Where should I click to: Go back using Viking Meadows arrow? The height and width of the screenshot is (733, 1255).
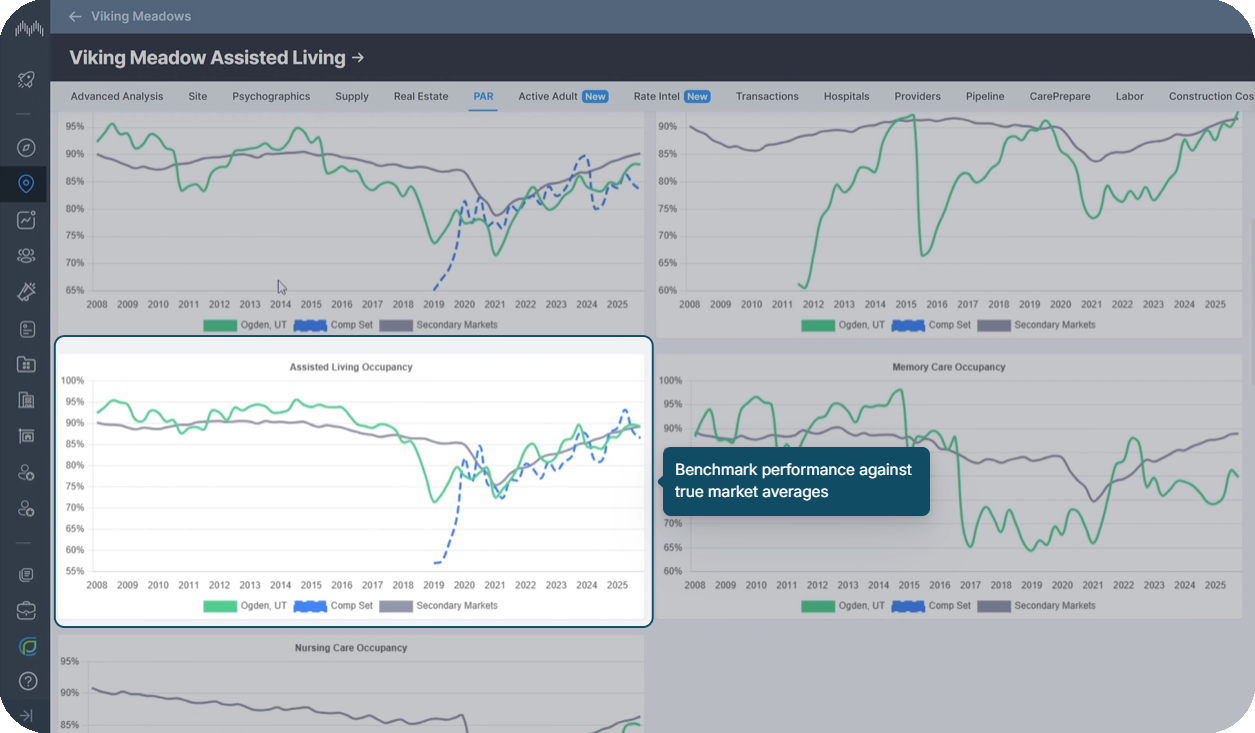click(x=75, y=17)
